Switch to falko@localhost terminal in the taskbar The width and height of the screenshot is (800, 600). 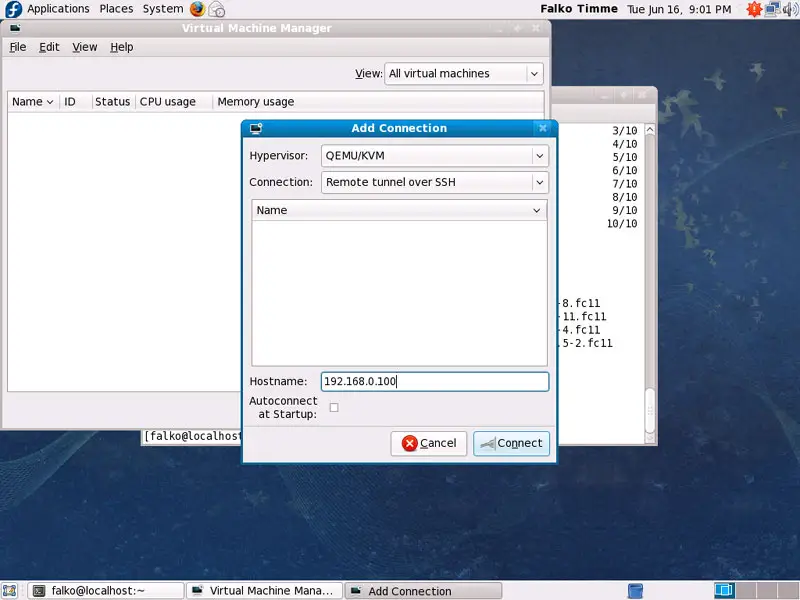point(106,591)
